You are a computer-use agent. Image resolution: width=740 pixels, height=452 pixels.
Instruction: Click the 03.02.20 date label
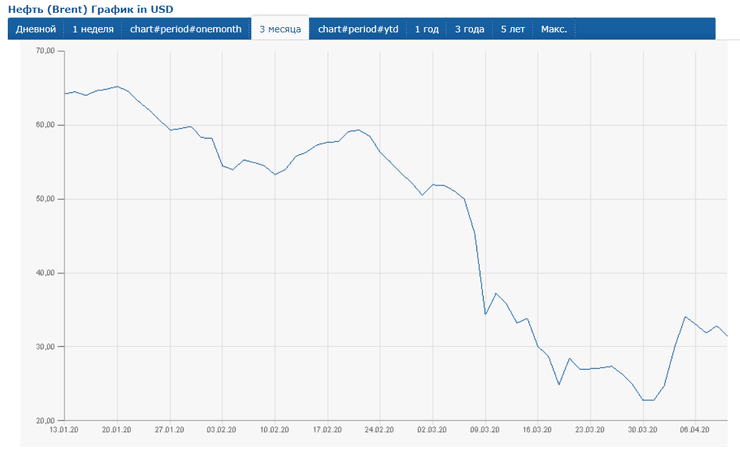click(x=221, y=430)
